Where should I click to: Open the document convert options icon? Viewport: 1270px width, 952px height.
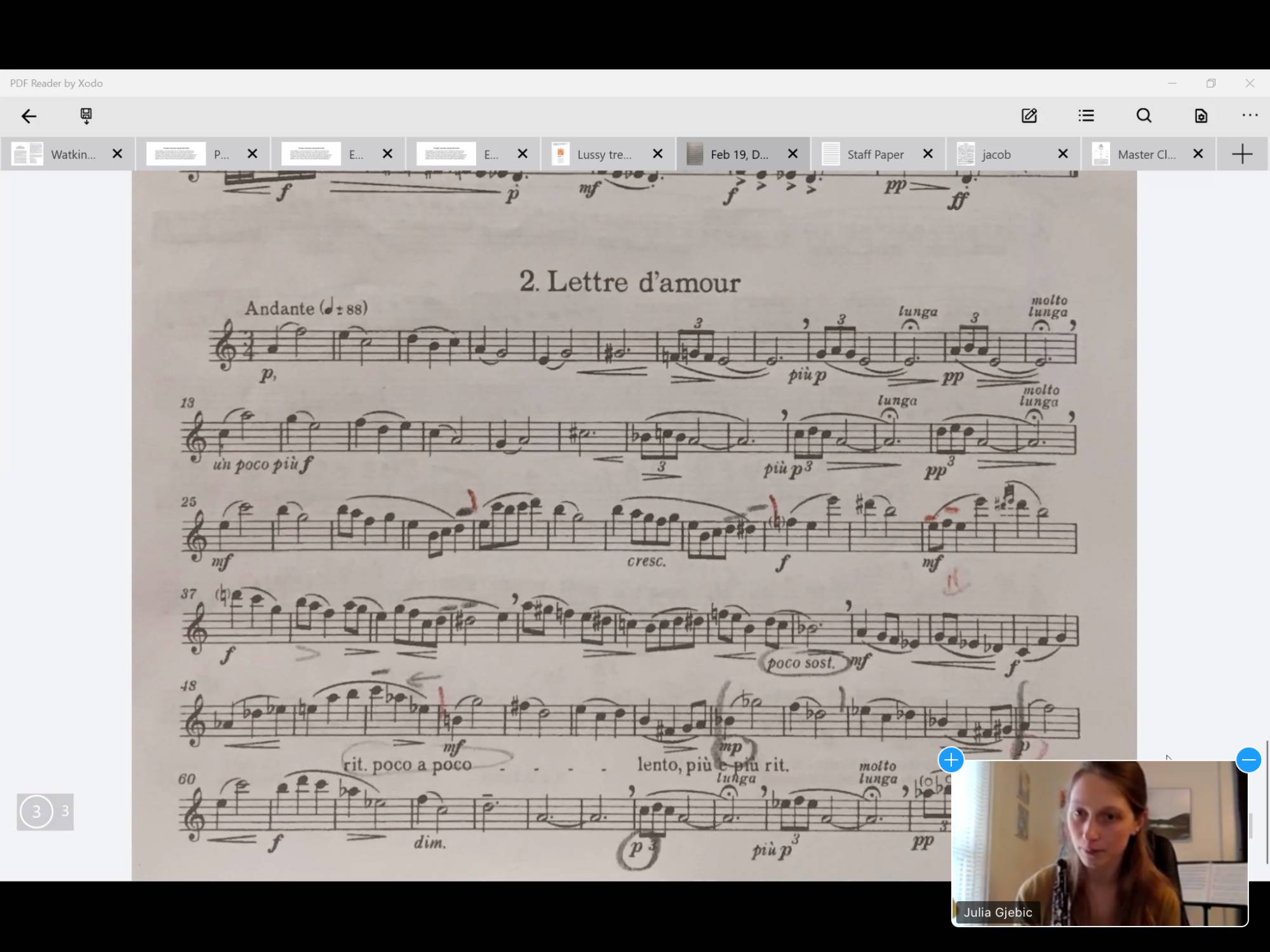pyautogui.click(x=1200, y=116)
